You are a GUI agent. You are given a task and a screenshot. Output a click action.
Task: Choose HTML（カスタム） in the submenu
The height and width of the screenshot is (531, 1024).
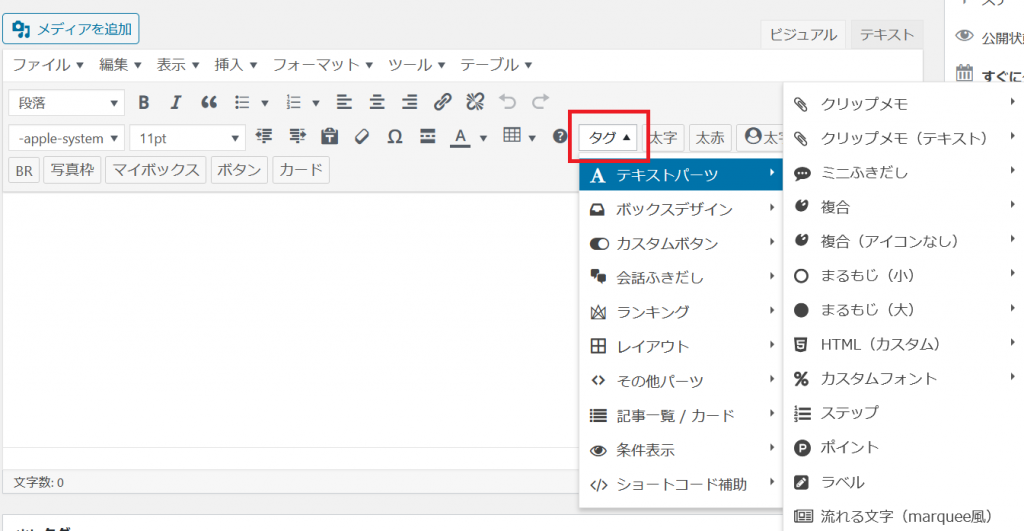(904, 344)
